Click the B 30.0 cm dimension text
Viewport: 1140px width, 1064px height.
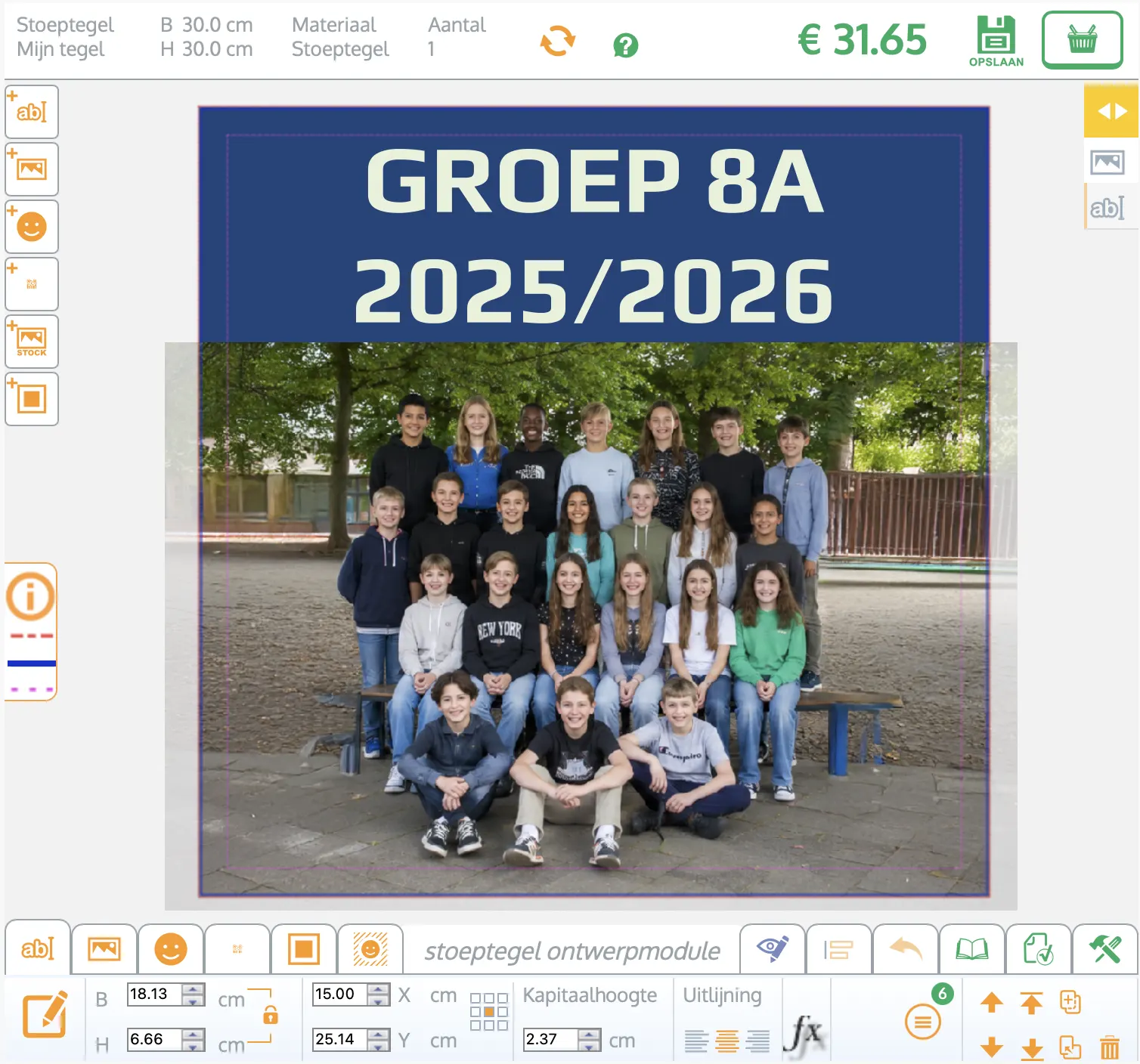pyautogui.click(x=206, y=25)
